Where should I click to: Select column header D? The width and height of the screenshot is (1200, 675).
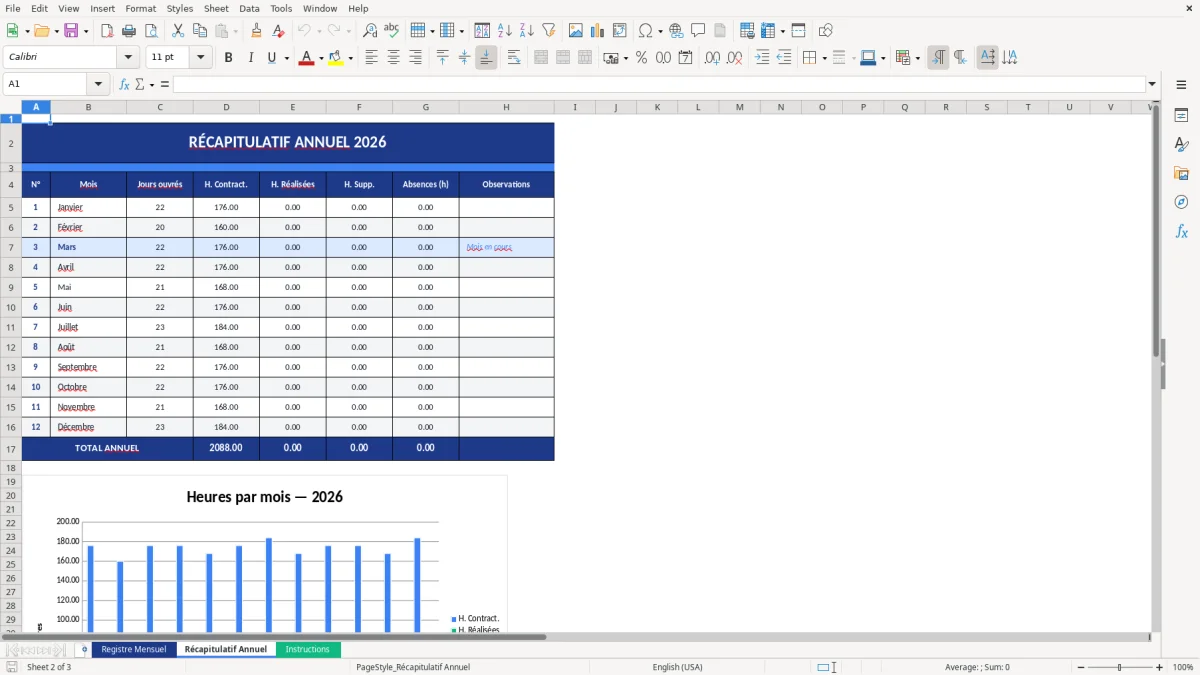(x=226, y=107)
